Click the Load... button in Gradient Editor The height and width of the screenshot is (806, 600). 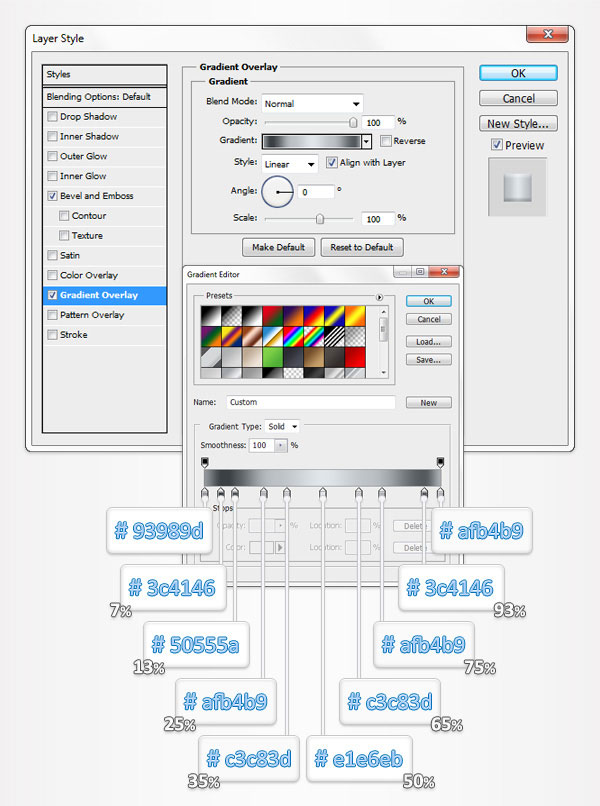pos(429,342)
